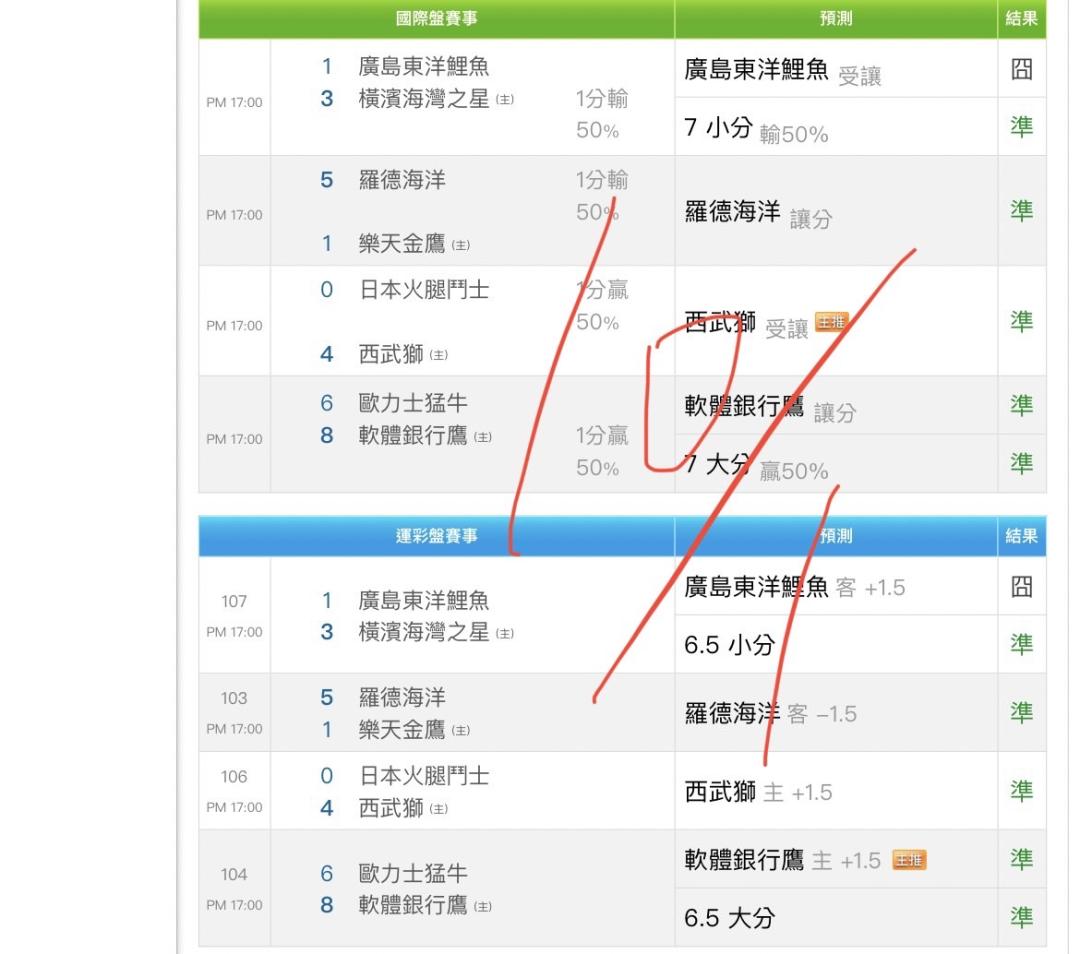
Task: Click the 主推 badge beside 西武獅 受讓
Action: [x=831, y=322]
